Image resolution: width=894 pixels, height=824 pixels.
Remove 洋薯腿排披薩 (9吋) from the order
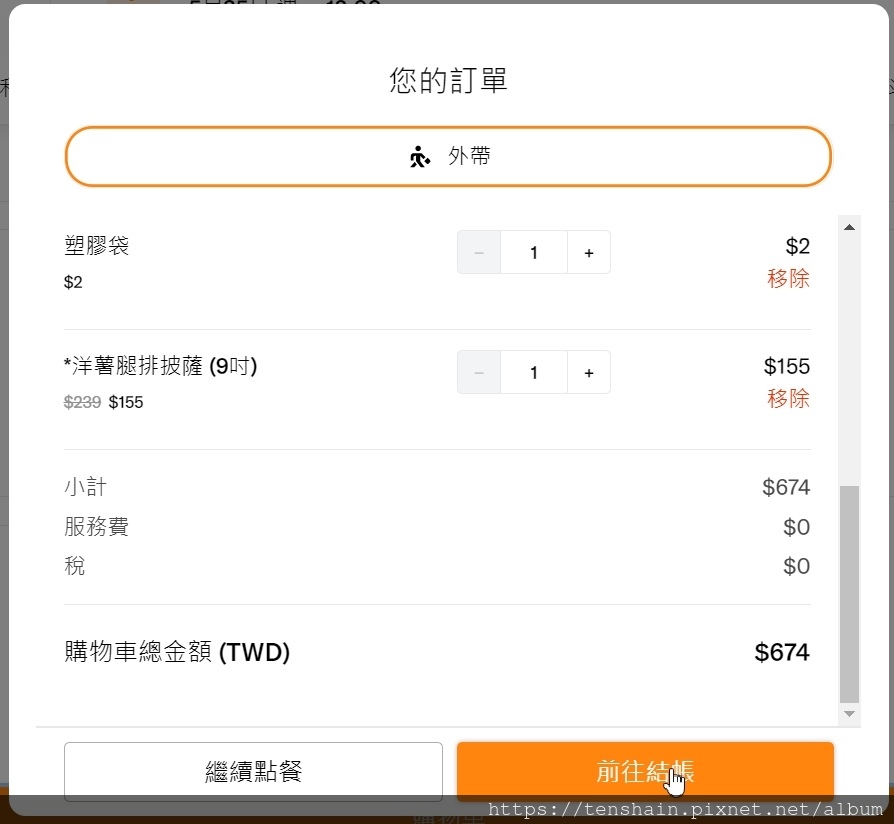pyautogui.click(x=788, y=399)
